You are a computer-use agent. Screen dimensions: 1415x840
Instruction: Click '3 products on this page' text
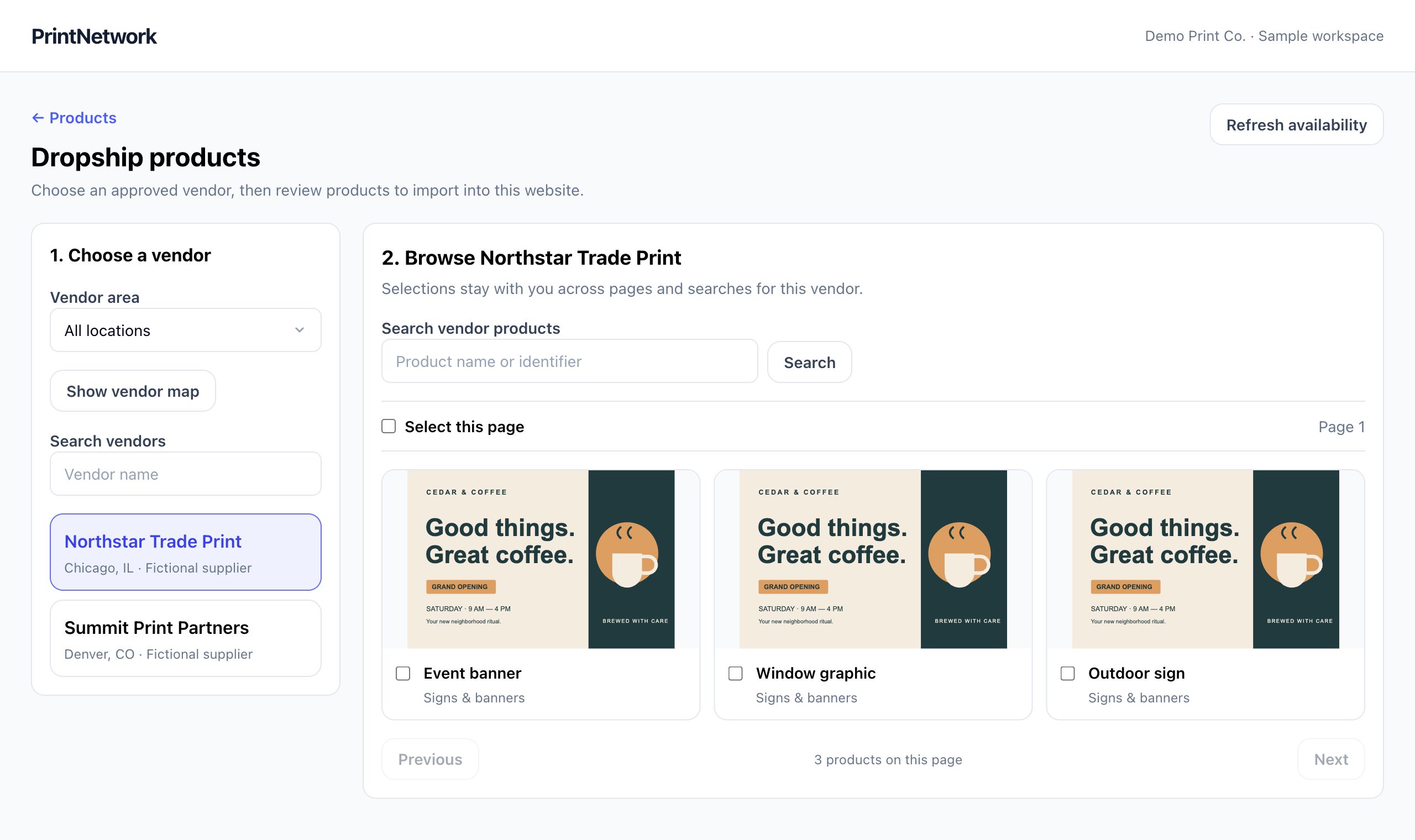click(x=888, y=759)
